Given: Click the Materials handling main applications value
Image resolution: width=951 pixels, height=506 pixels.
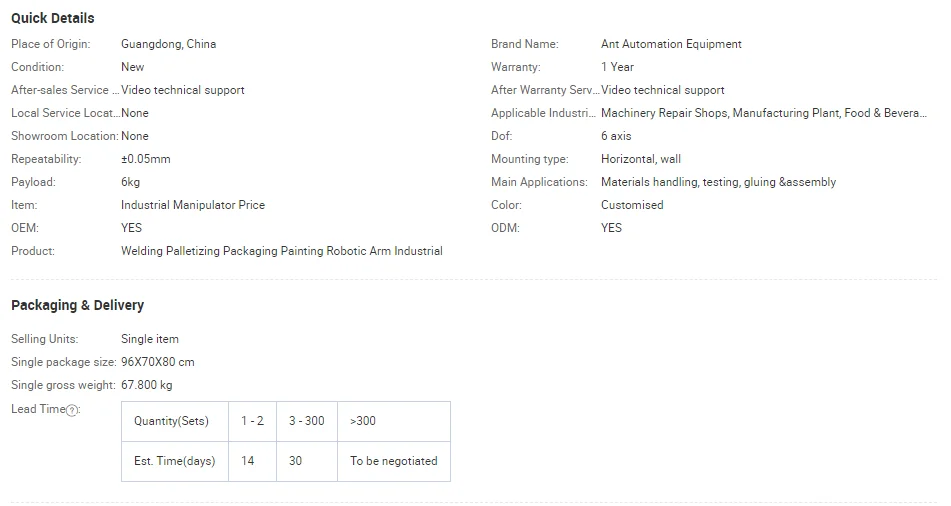Looking at the screenshot, I should tap(718, 182).
